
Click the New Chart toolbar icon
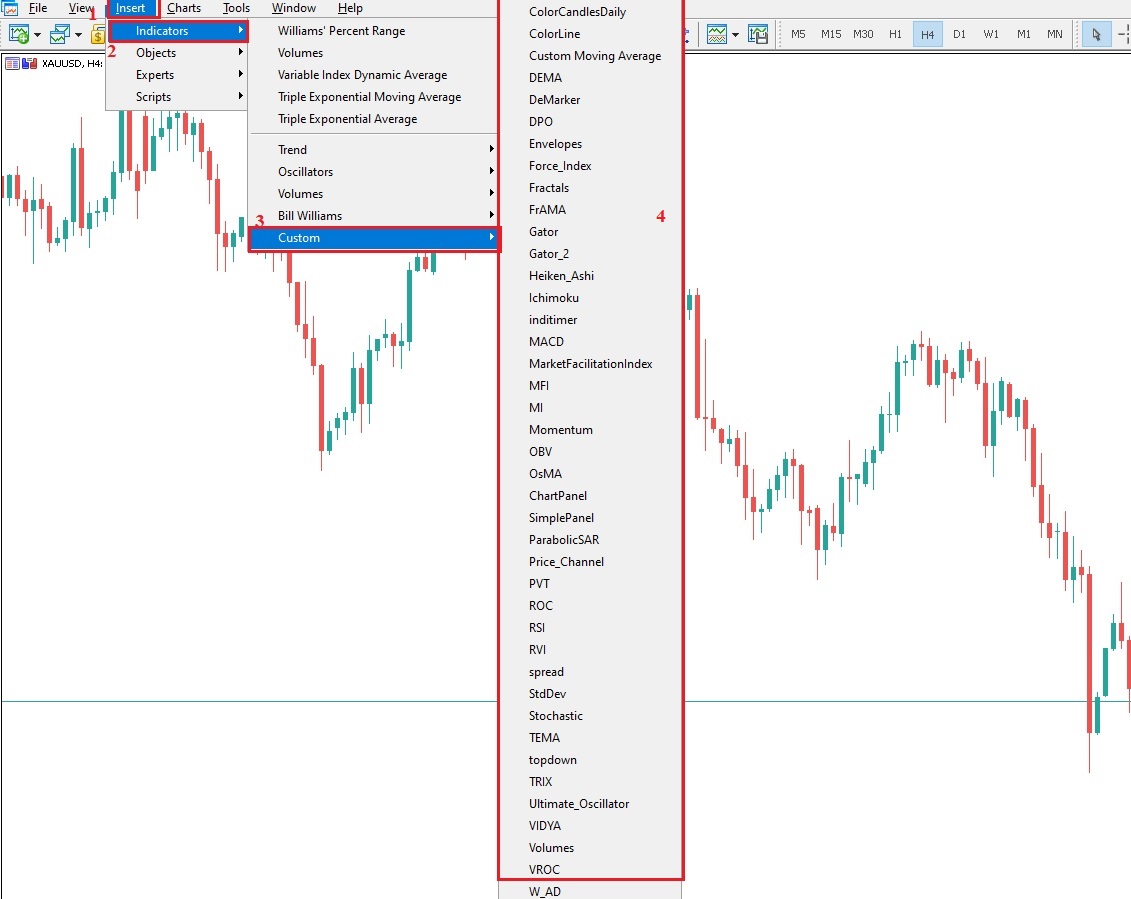(x=19, y=34)
